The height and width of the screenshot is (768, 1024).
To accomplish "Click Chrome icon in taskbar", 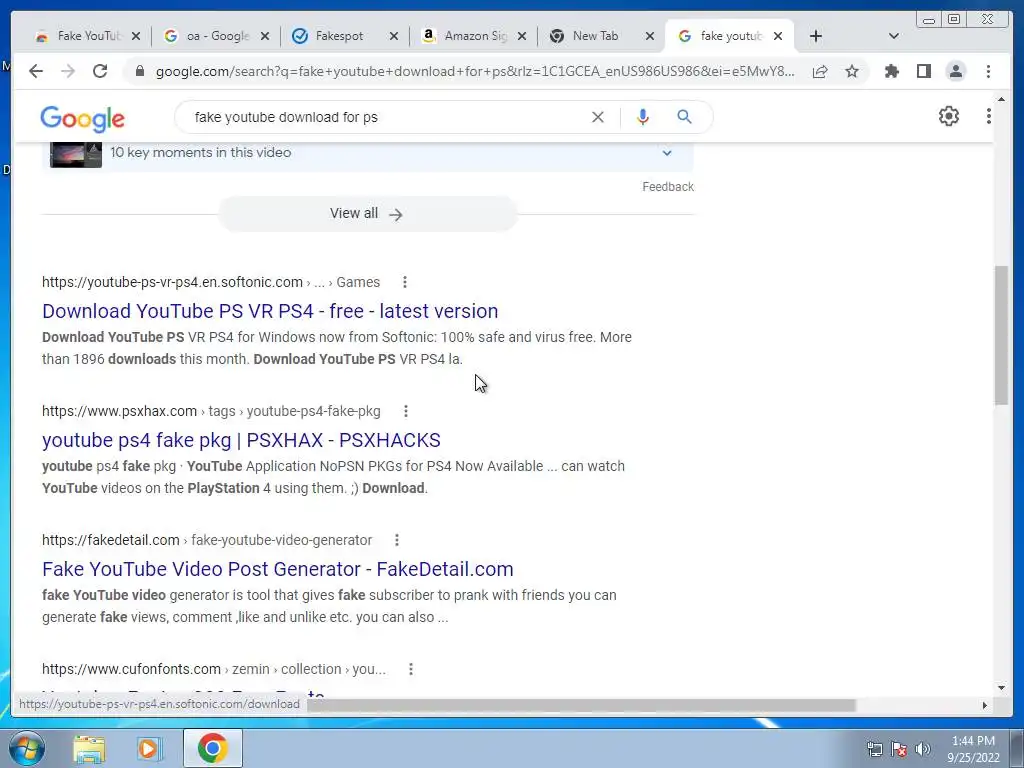I will point(212,748).
